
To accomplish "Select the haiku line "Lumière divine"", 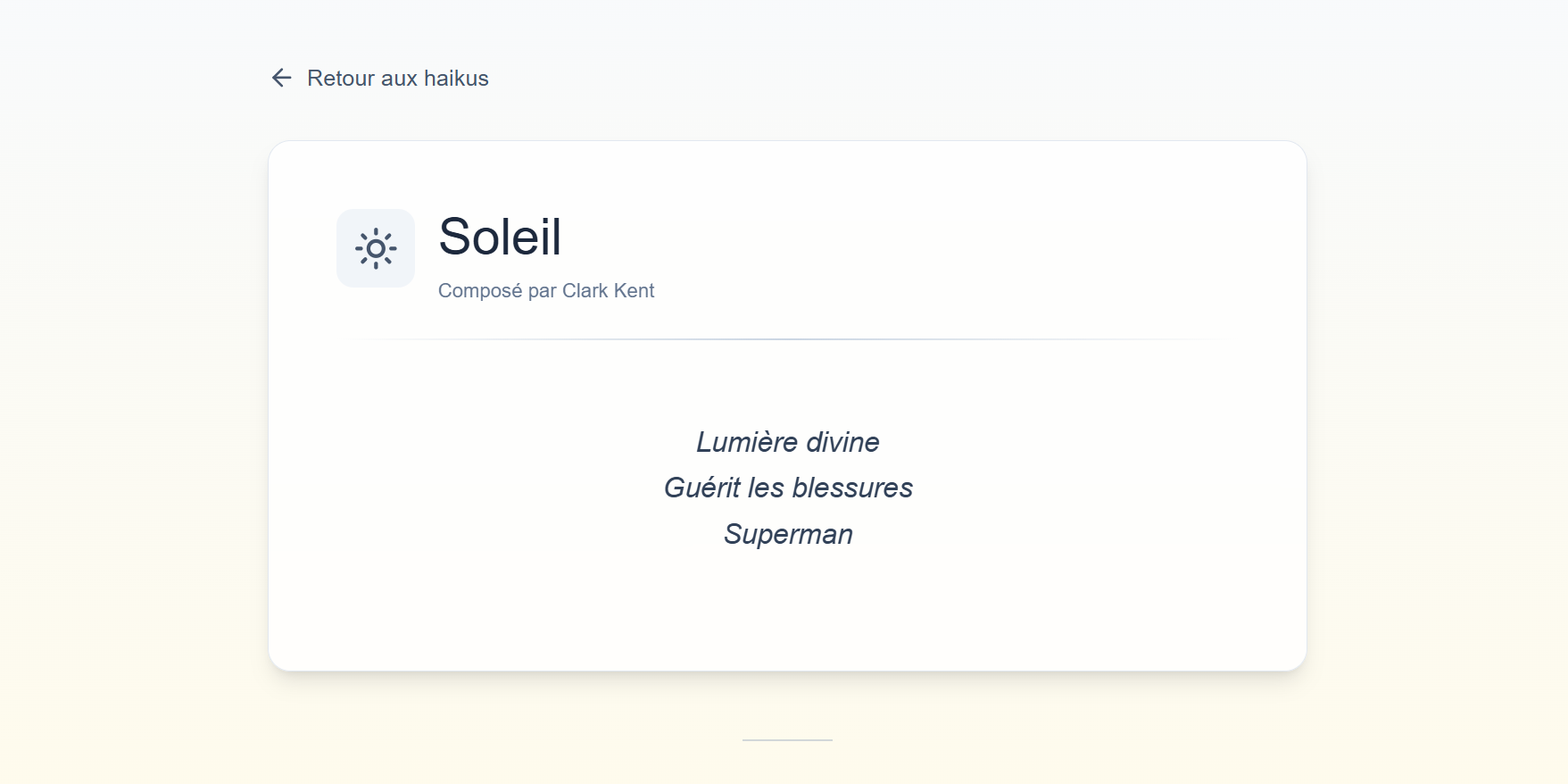I will 787,442.
